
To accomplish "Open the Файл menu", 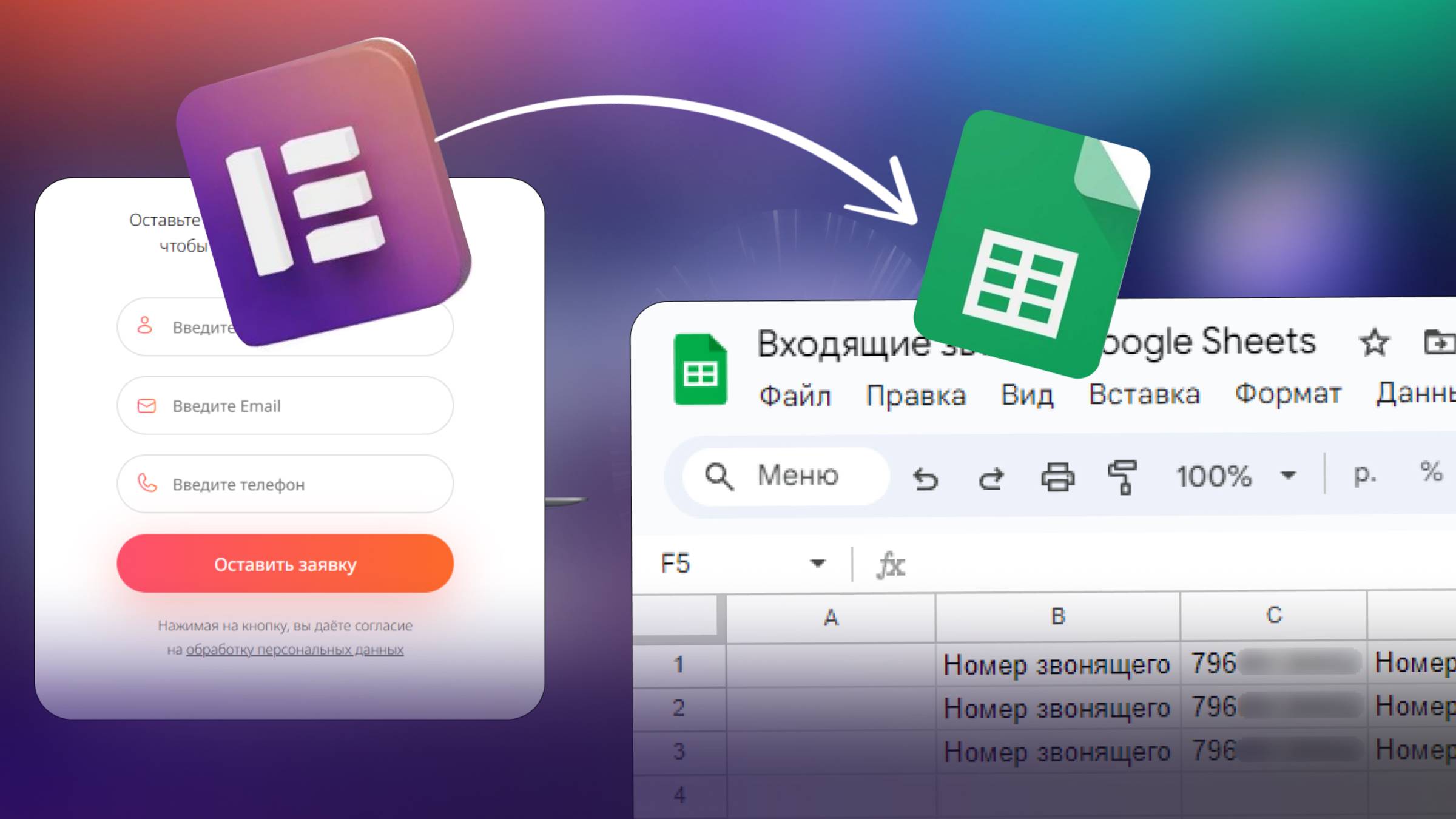I will pos(795,396).
